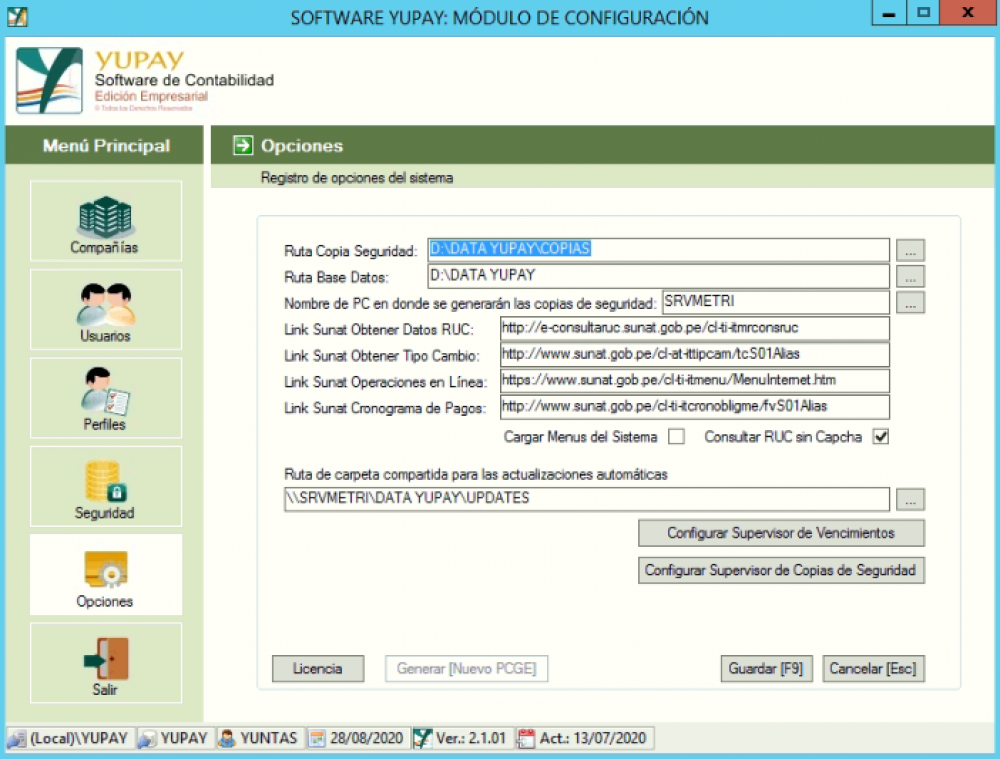1000x759 pixels.
Task: Open the Seguridad section icon
Action: pos(106,482)
